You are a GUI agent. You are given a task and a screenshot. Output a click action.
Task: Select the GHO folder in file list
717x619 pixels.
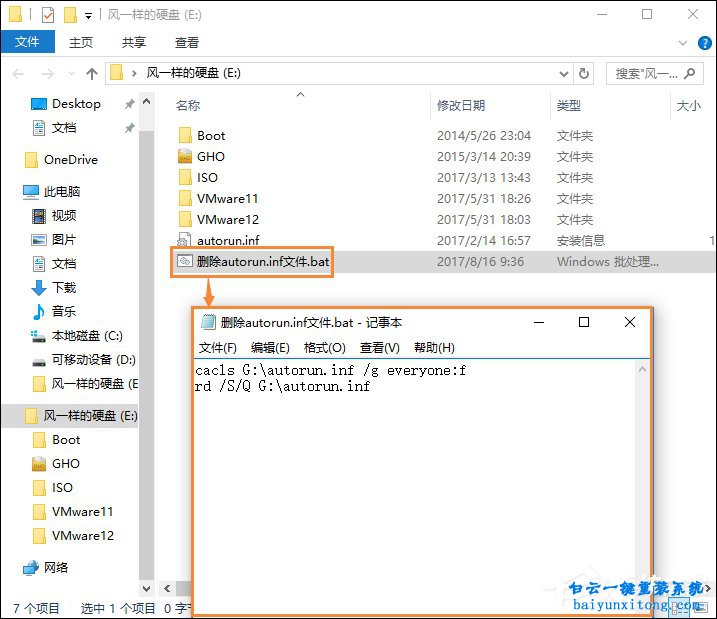coord(210,157)
